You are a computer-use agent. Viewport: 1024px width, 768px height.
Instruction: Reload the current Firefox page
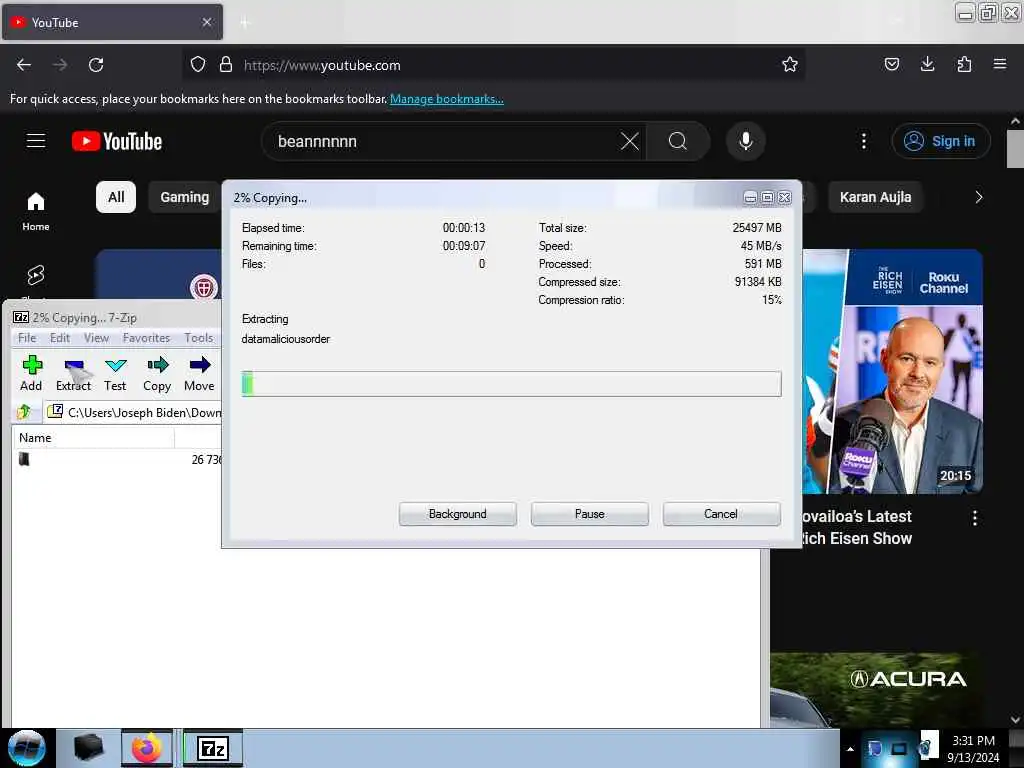pyautogui.click(x=96, y=65)
